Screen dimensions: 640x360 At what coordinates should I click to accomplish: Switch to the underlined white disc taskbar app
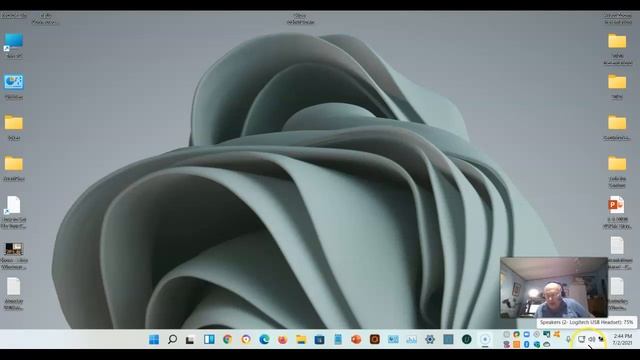[485, 339]
